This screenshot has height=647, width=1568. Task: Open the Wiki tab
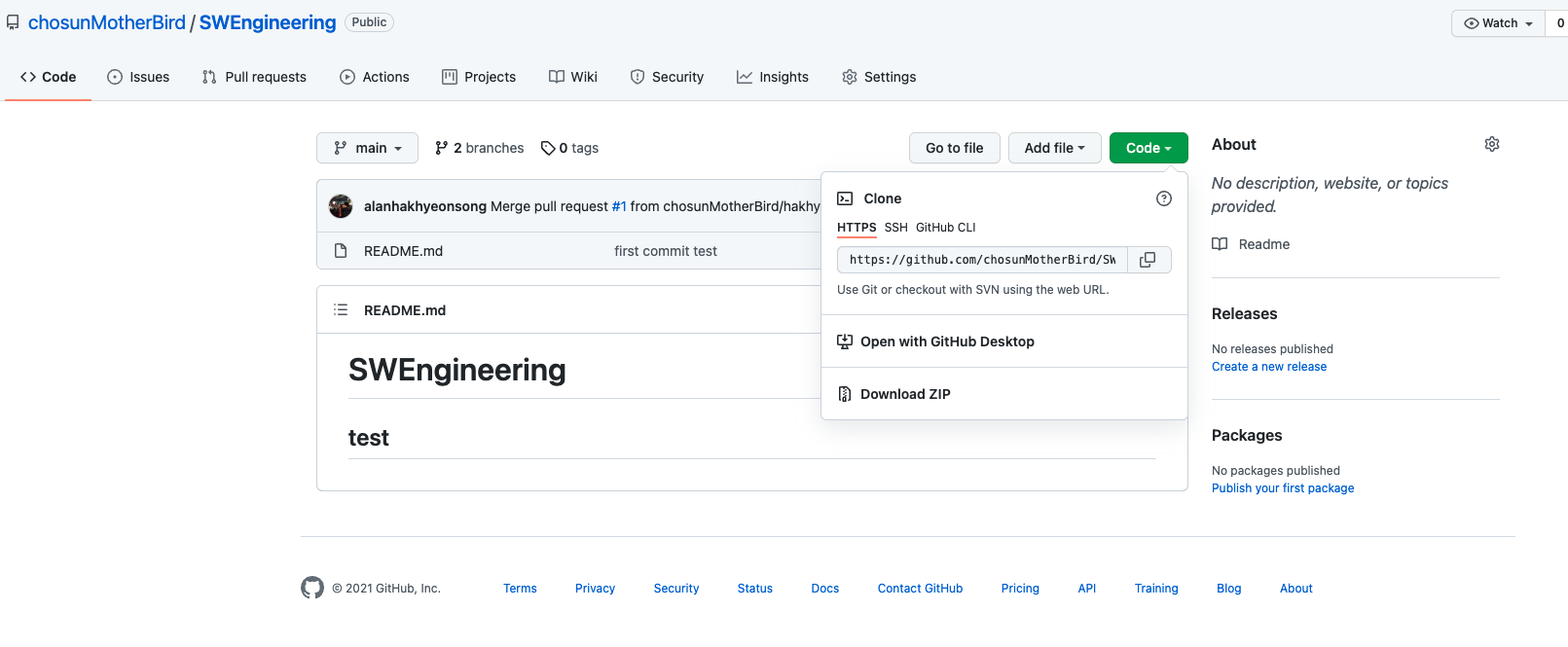click(573, 77)
